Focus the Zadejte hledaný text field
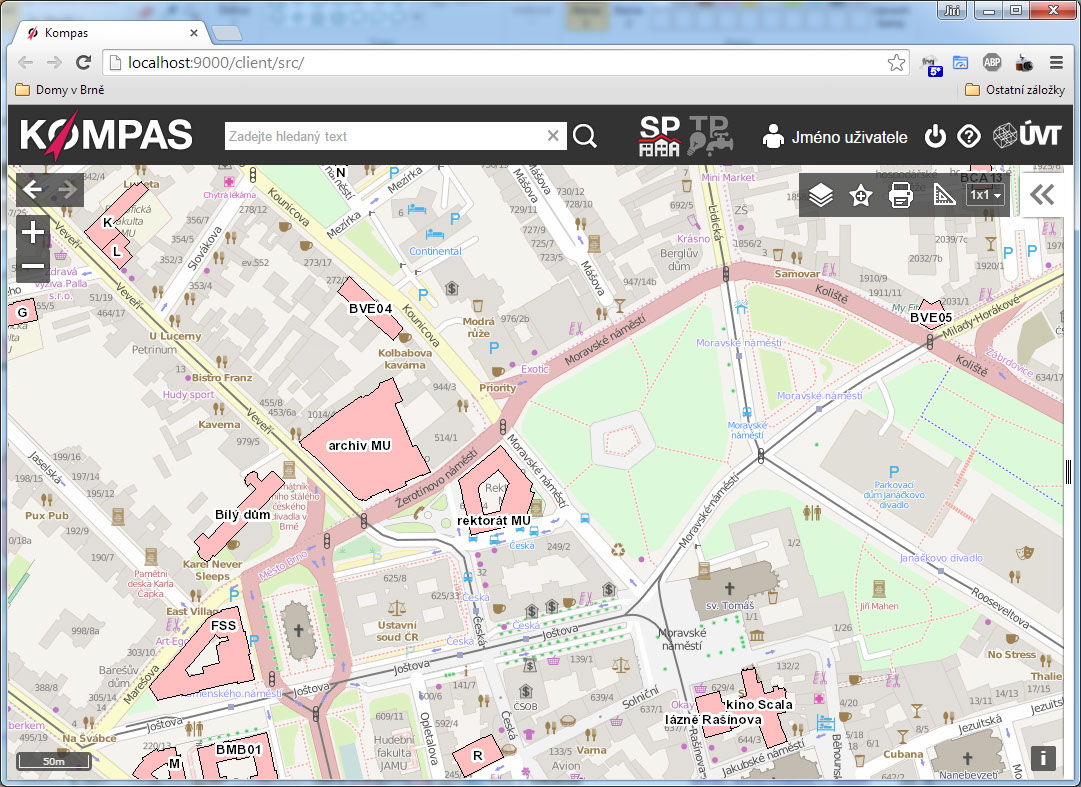 (385, 136)
